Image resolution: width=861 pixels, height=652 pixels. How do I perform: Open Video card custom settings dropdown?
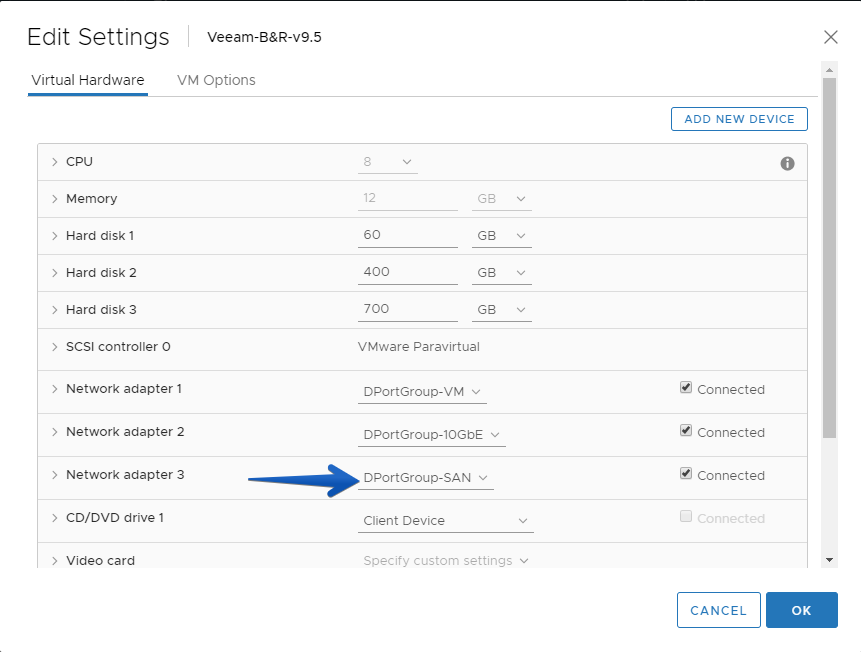pos(445,560)
